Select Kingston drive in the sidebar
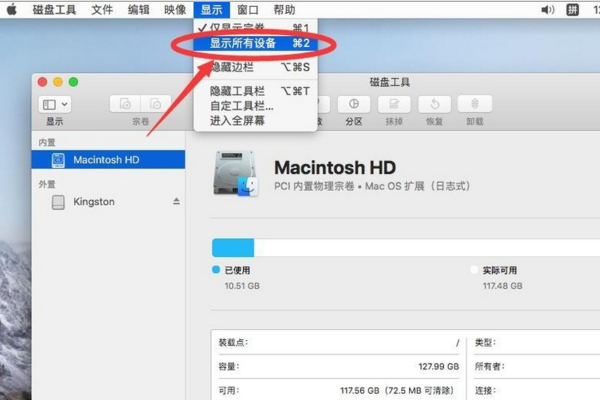 click(x=108, y=202)
